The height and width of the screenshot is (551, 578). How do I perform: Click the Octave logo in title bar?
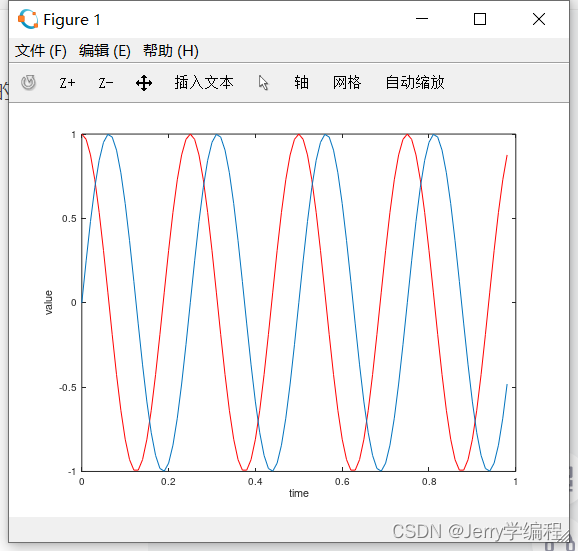(x=28, y=19)
